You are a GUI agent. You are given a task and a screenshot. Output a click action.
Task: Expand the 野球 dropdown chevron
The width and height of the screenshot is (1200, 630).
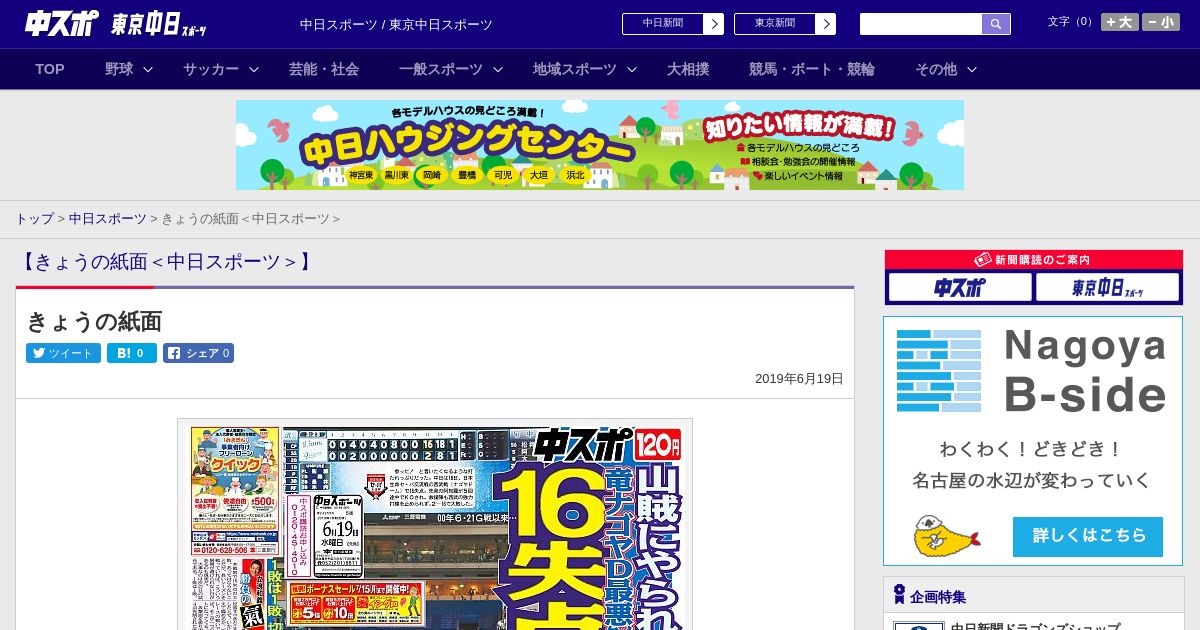[x=148, y=69]
